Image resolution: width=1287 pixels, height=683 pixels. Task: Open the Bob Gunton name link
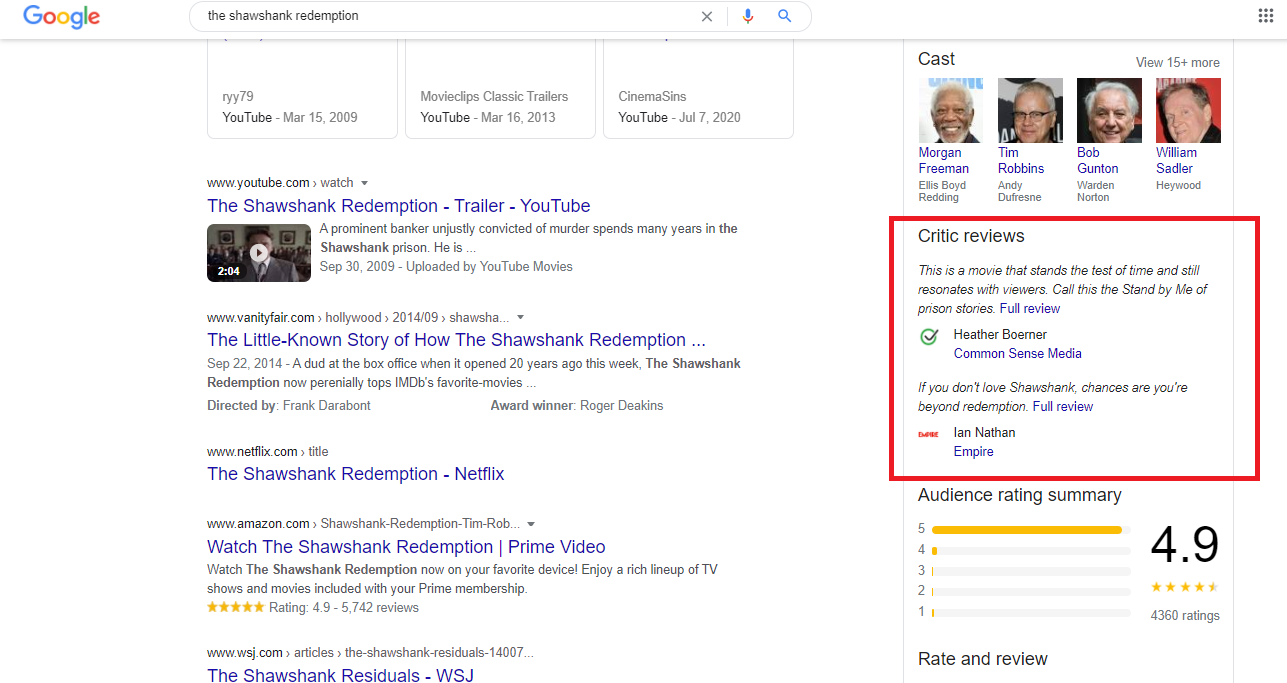point(1098,161)
